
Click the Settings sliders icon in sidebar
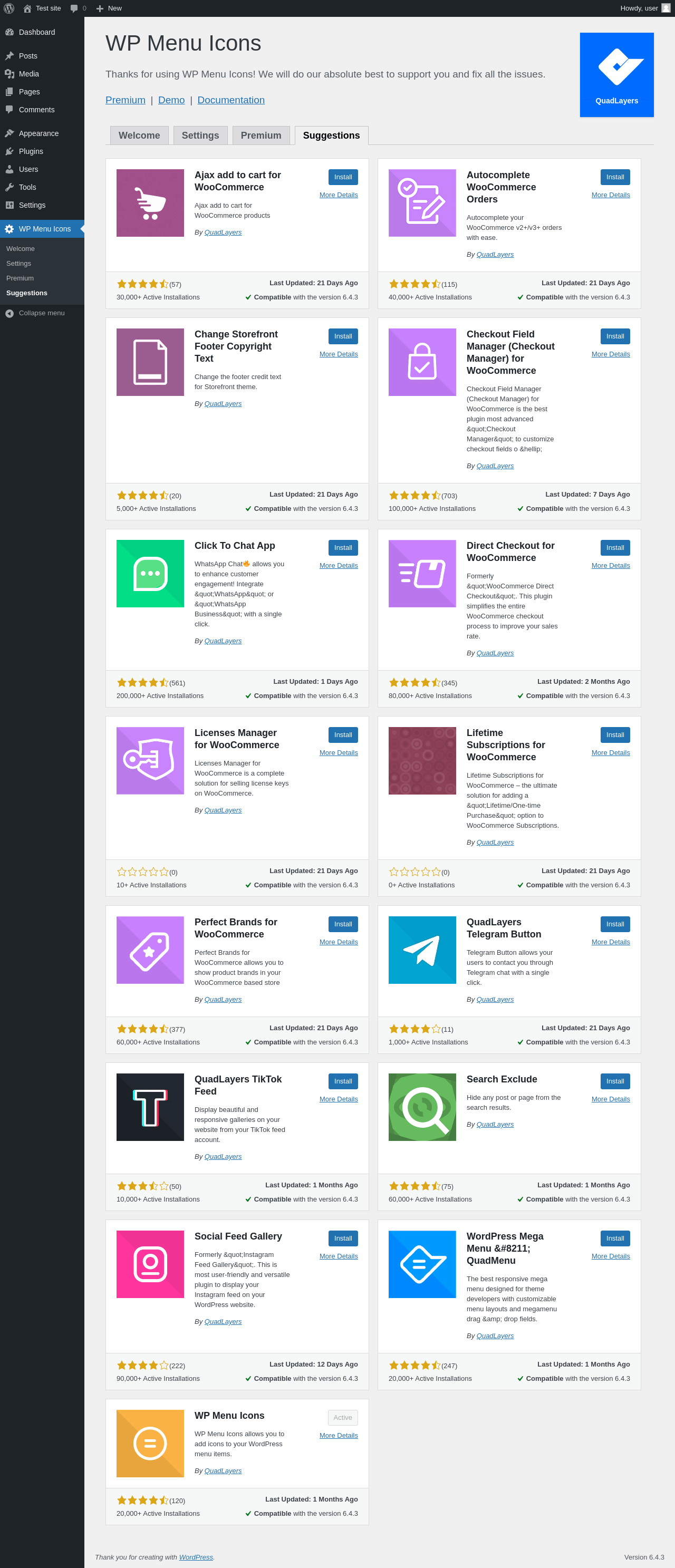pos(9,205)
